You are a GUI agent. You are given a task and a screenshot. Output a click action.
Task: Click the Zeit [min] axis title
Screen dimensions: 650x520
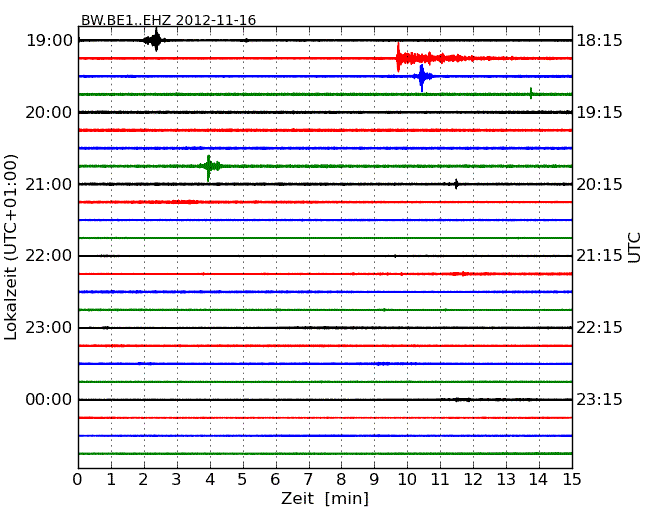pos(325,498)
